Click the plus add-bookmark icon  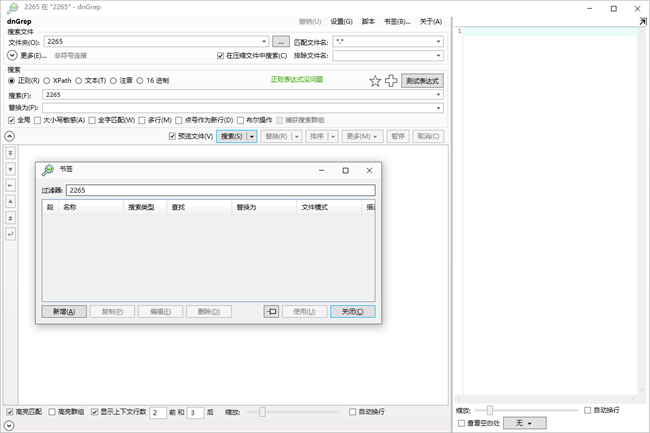pos(391,81)
